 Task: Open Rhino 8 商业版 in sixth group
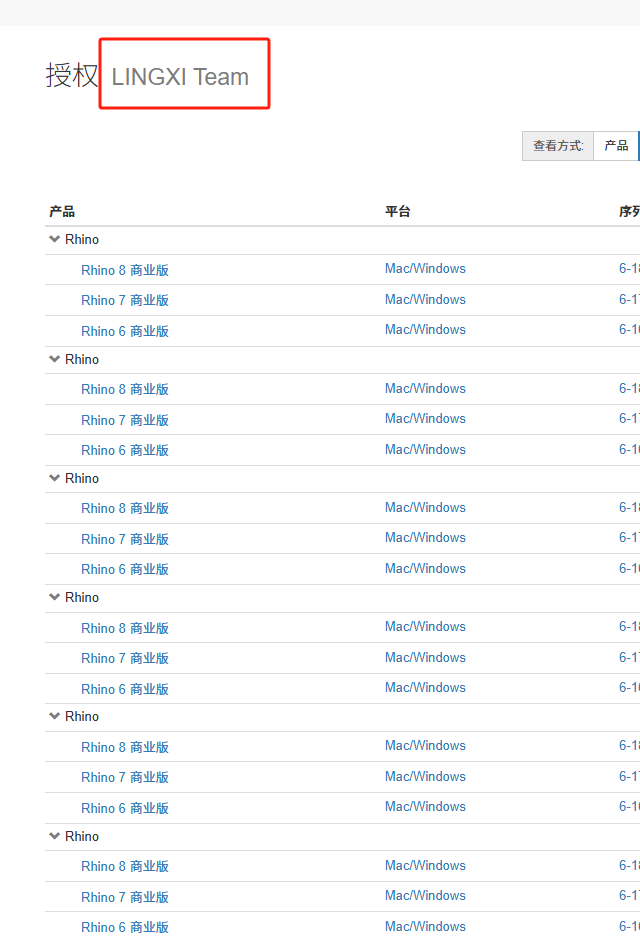[x=125, y=867]
